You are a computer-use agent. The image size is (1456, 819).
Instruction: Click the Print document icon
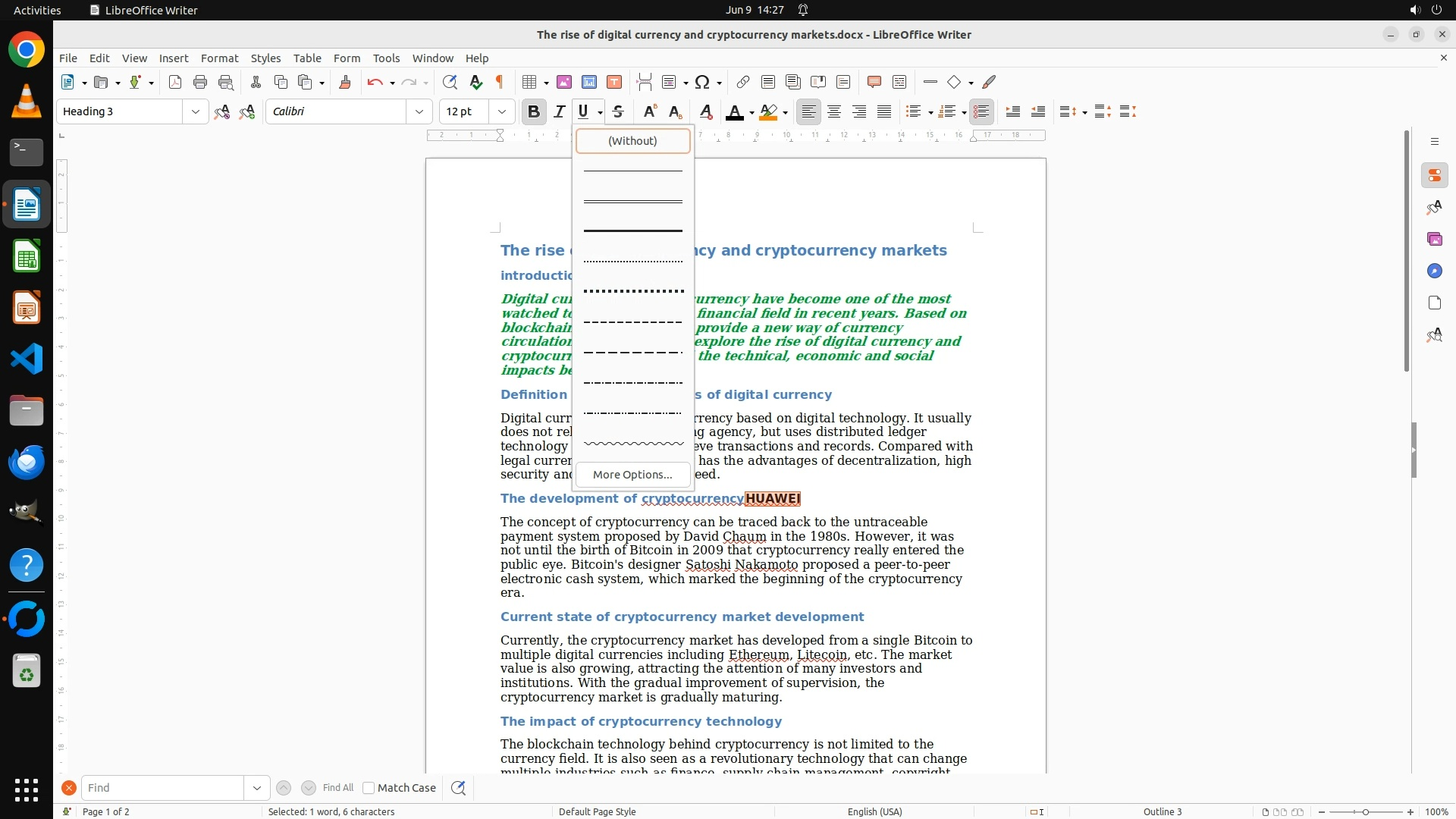(200, 82)
